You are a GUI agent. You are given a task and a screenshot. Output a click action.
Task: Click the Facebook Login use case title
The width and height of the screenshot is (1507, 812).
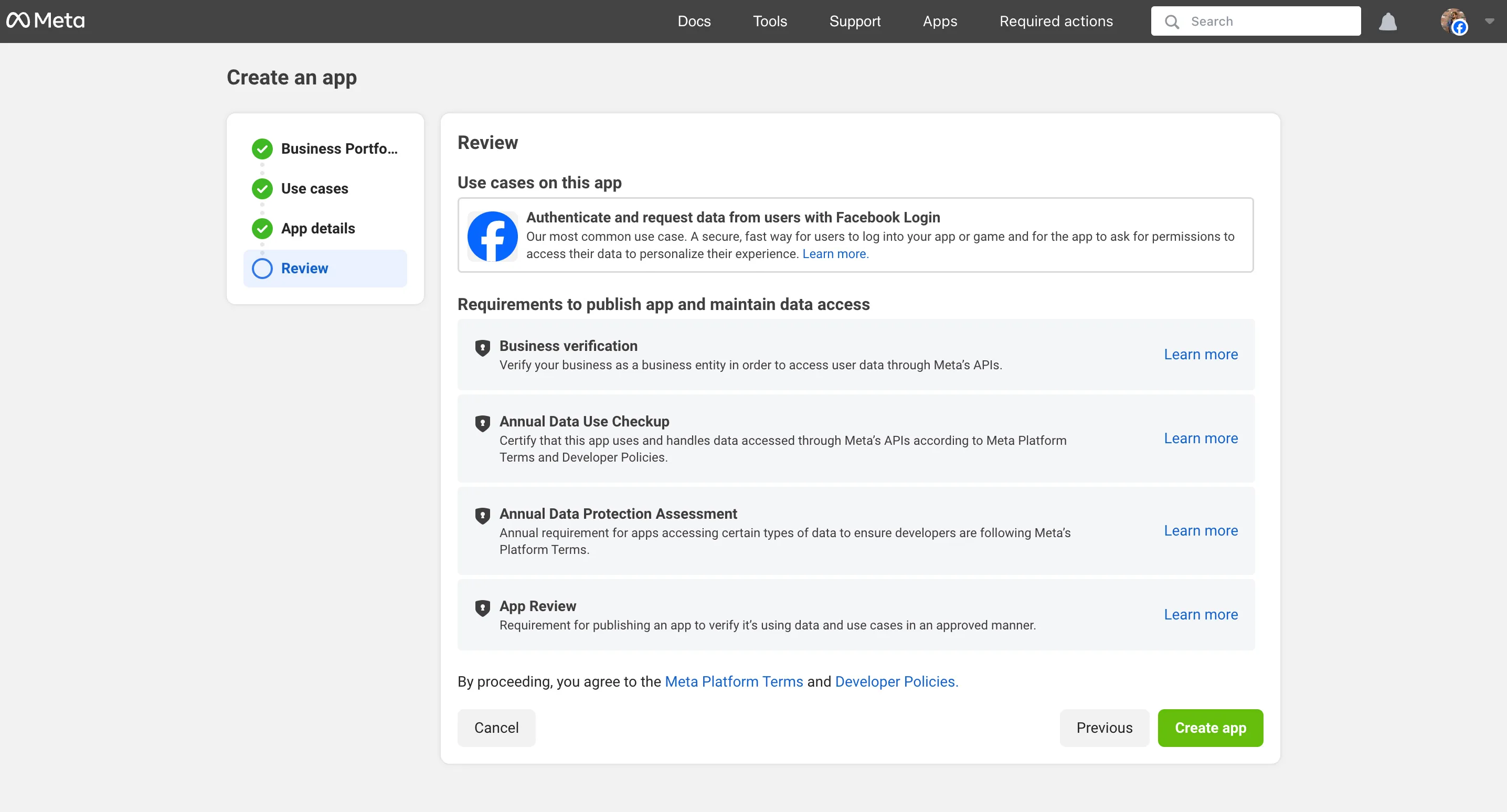[x=733, y=218]
